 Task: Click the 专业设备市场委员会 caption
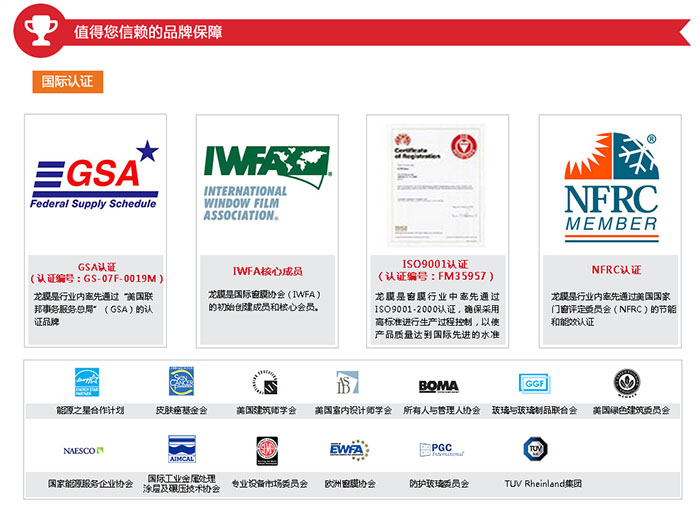pyautogui.click(x=270, y=483)
